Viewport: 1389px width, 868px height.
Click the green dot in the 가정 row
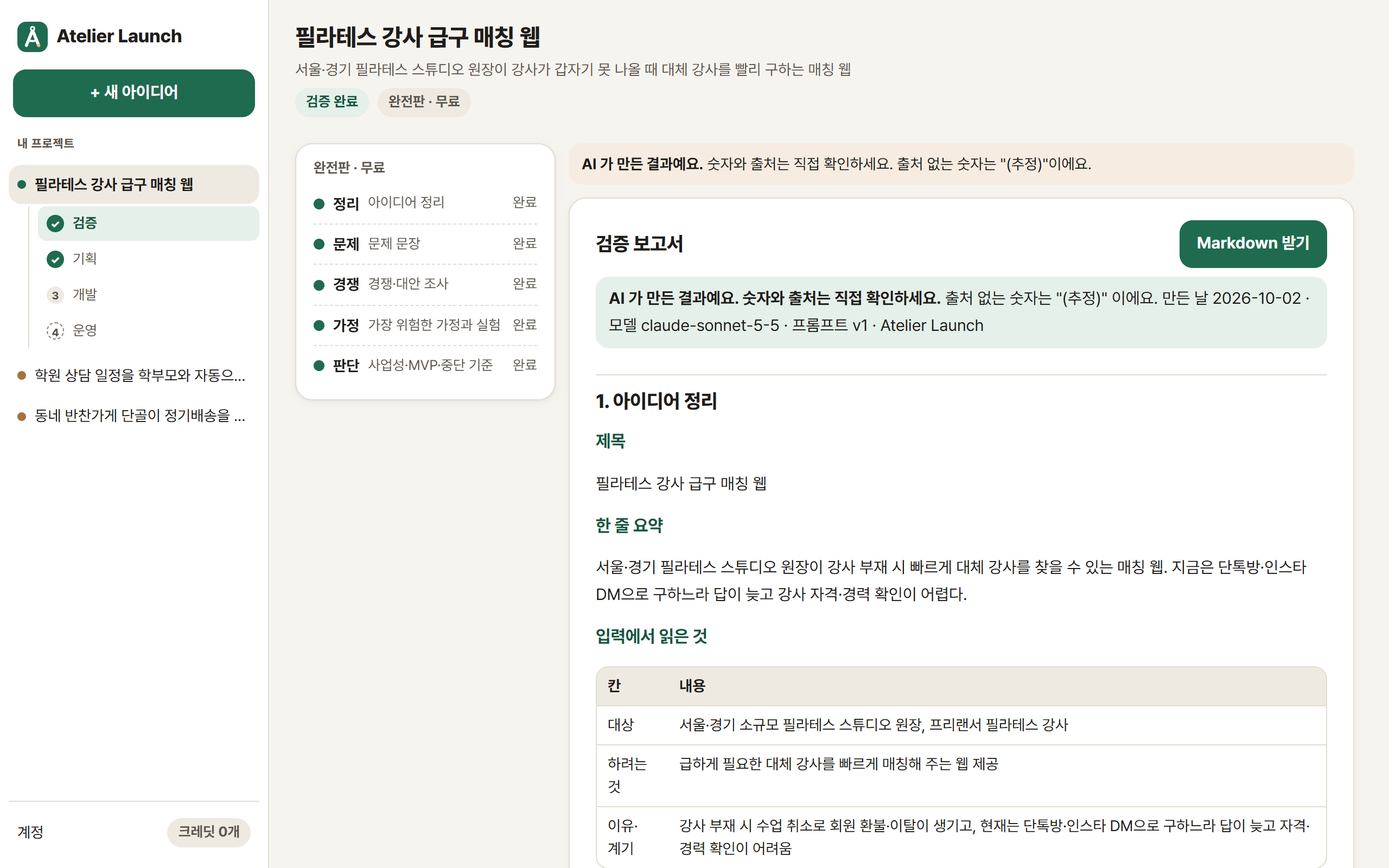coord(319,325)
